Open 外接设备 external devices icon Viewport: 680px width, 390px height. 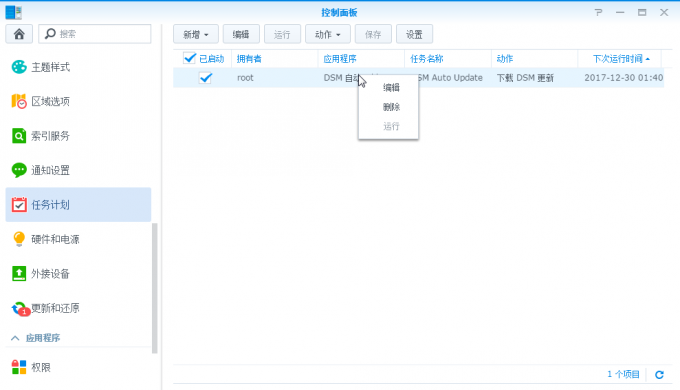pos(19,274)
